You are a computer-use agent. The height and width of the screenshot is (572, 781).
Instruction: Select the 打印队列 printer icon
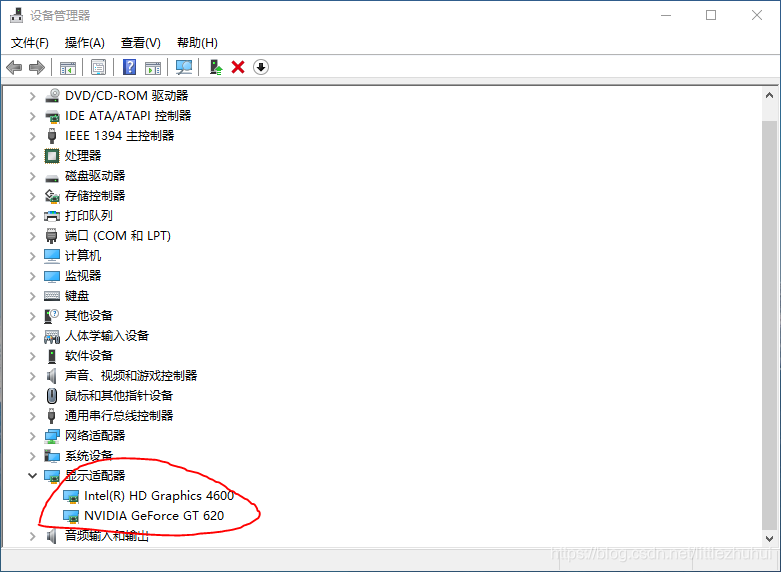pyautogui.click(x=52, y=216)
